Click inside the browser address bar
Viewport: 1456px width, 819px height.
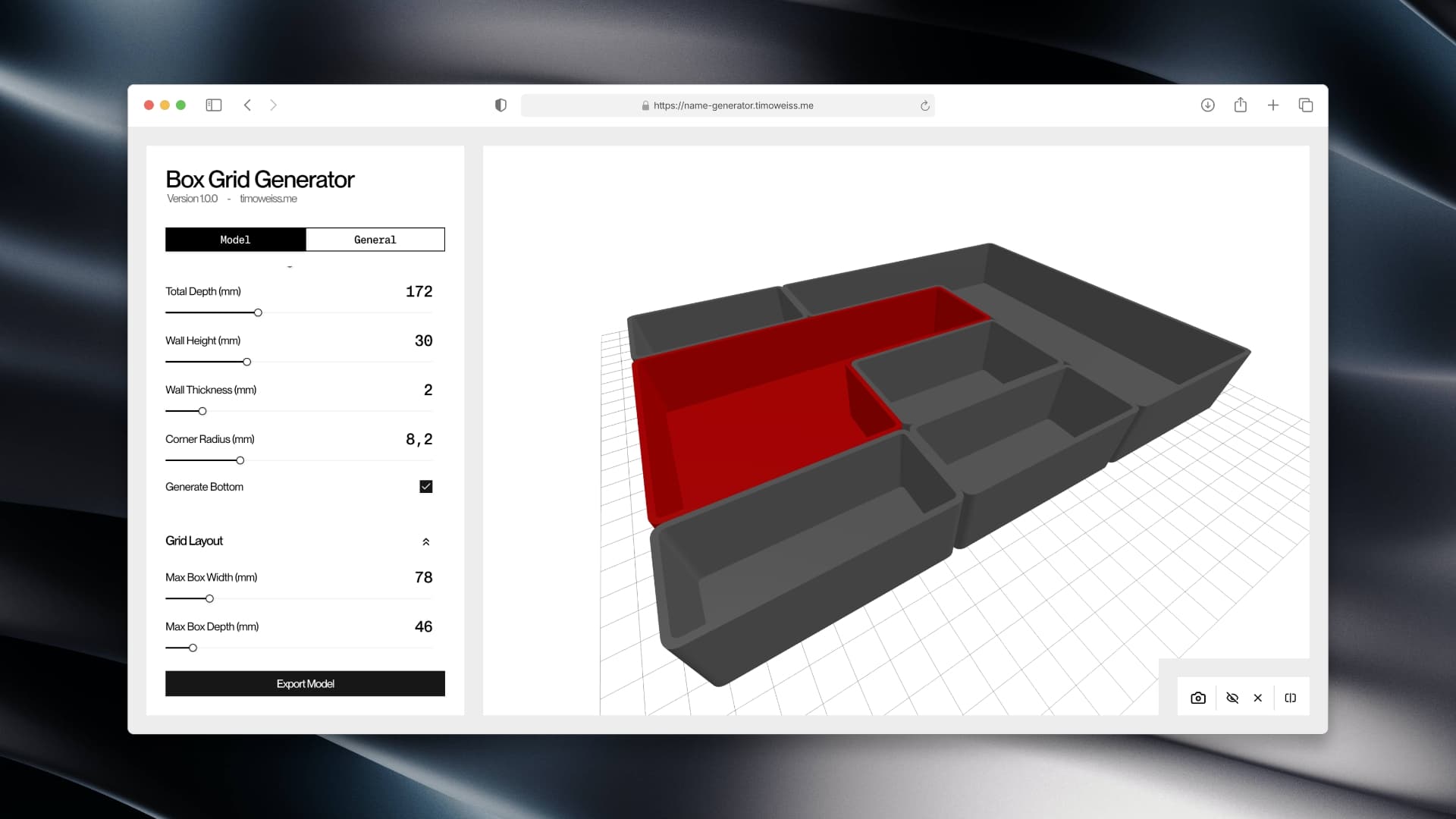pos(728,105)
